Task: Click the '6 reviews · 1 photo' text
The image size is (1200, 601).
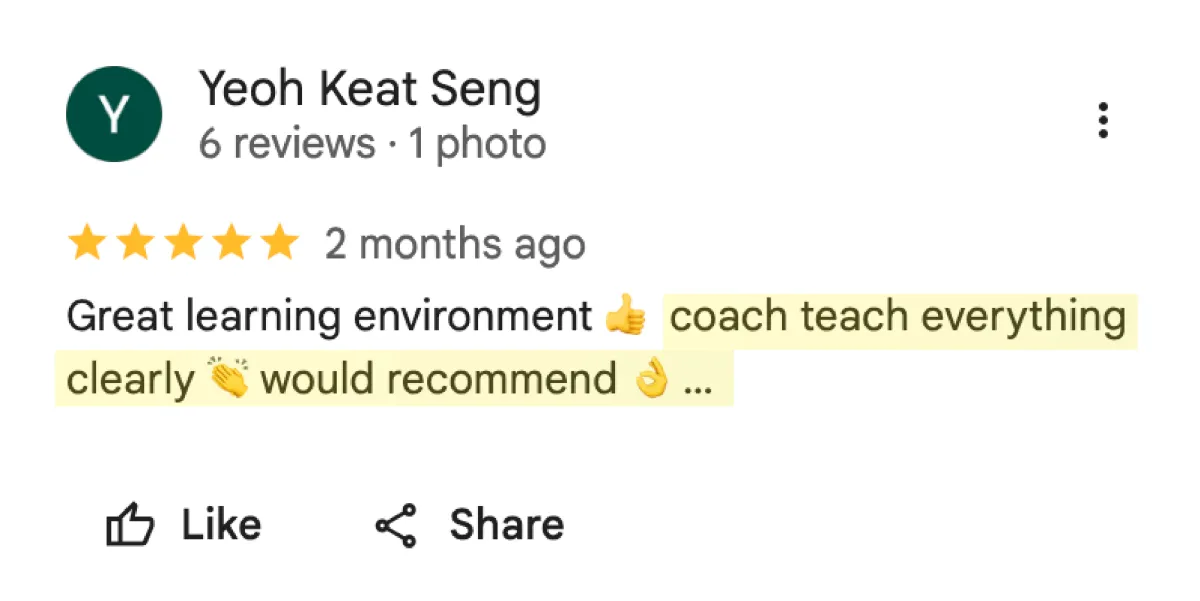Action: click(372, 144)
